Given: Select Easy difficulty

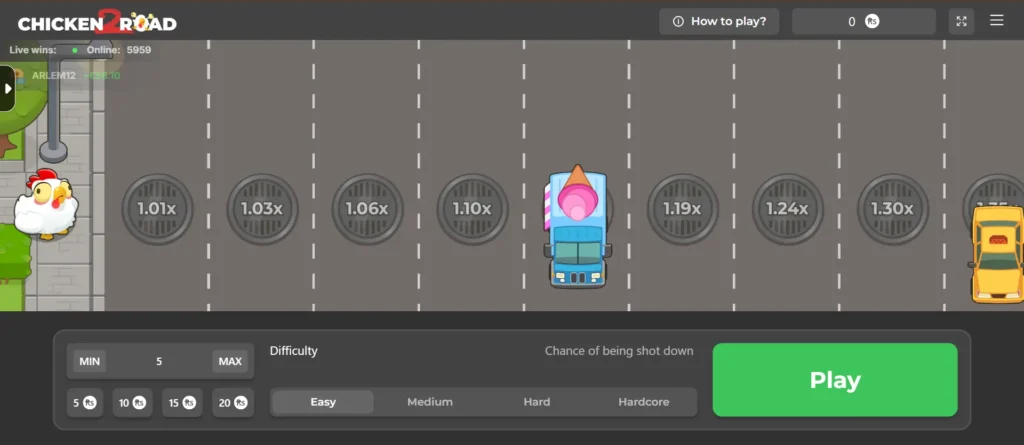Looking at the screenshot, I should pyautogui.click(x=323, y=402).
